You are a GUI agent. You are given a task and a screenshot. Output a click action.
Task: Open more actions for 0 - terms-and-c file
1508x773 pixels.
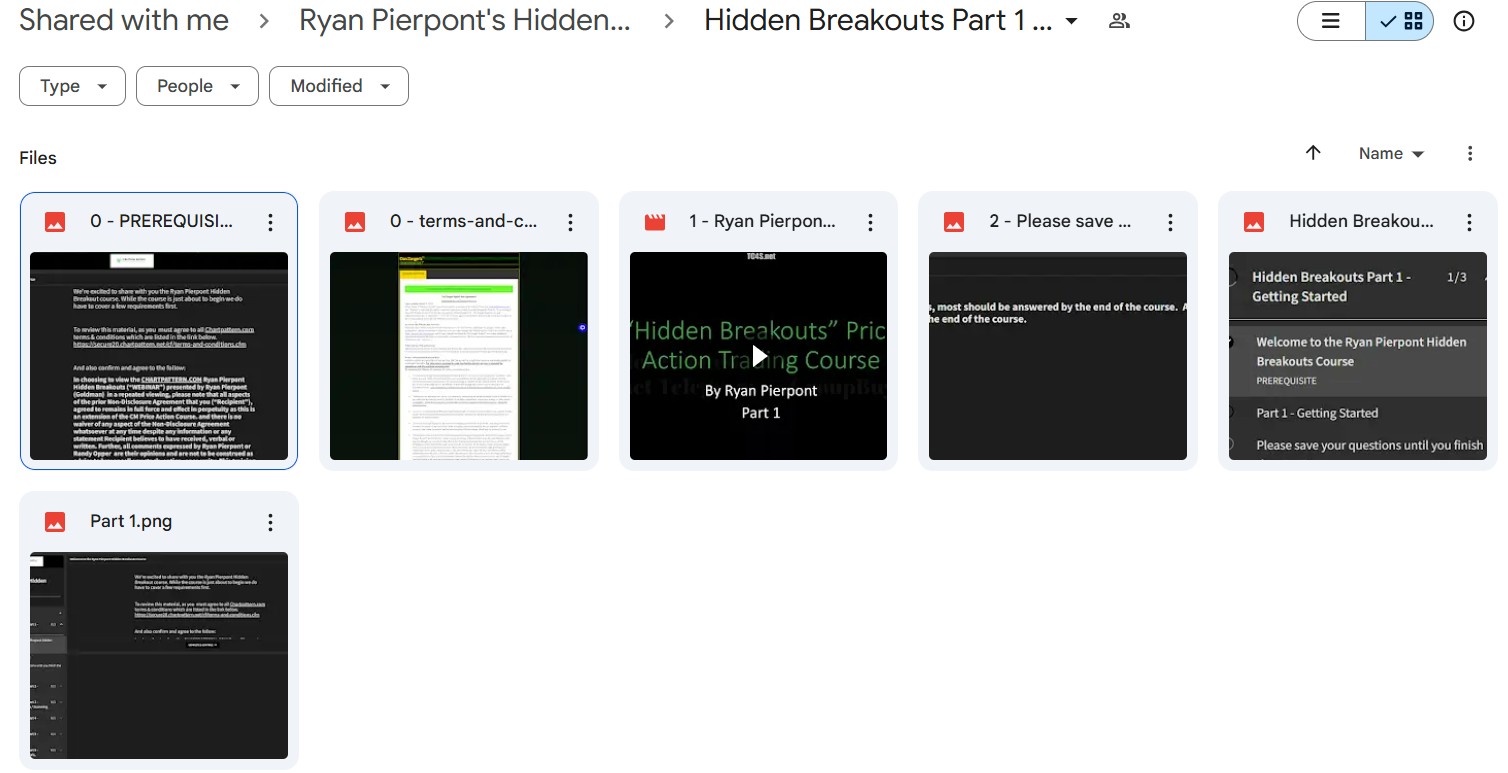click(x=570, y=222)
